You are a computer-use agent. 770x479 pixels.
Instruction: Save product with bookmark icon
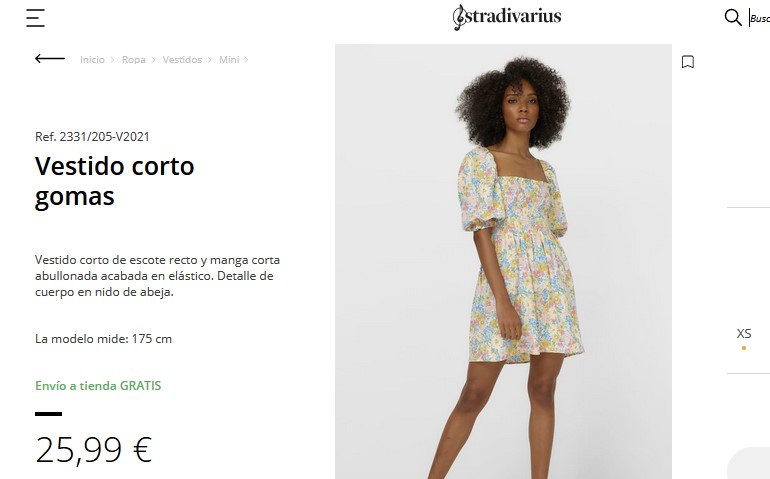pos(688,62)
